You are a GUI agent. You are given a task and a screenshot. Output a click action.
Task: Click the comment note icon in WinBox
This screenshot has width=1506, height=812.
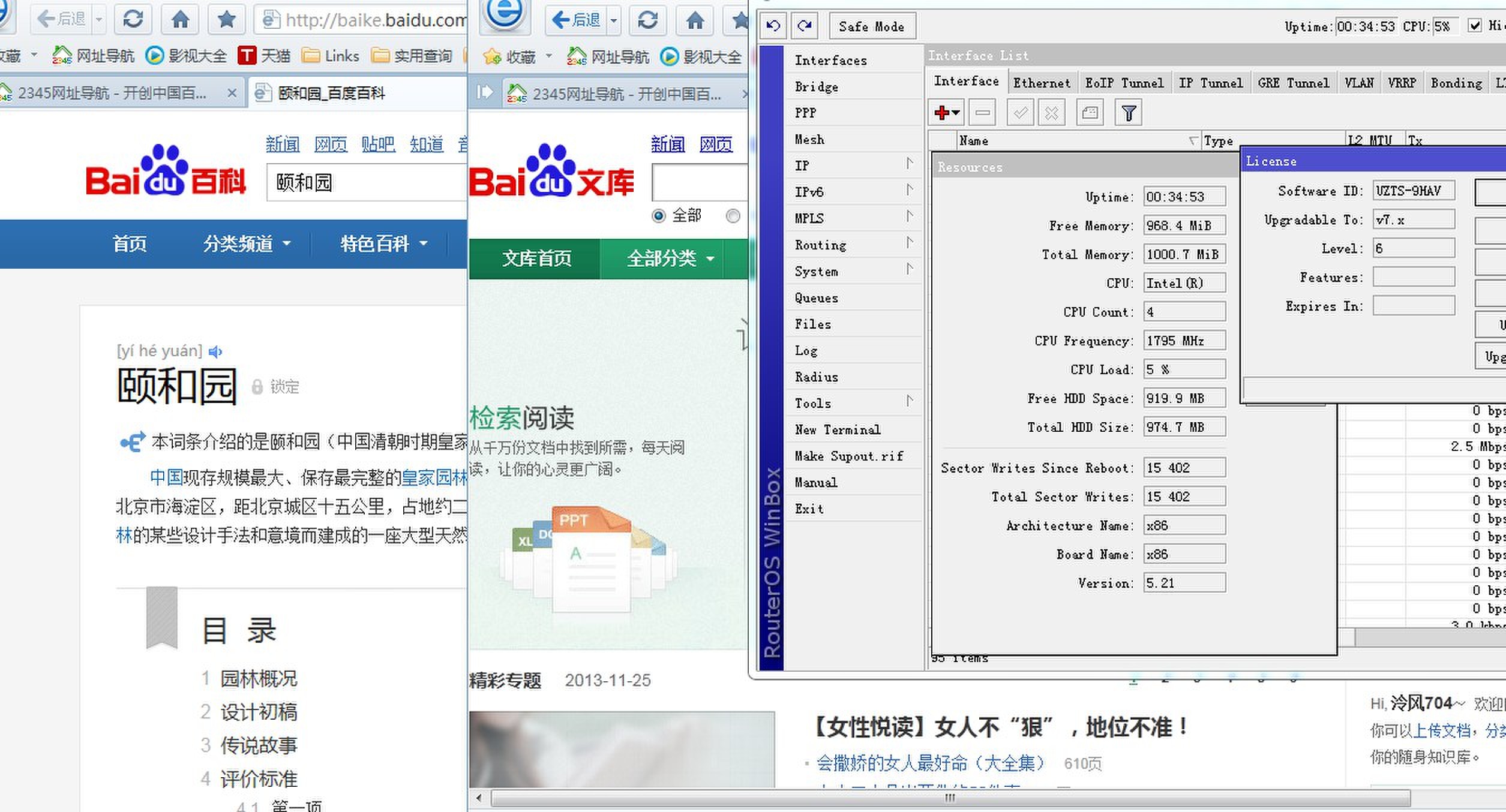1090,112
